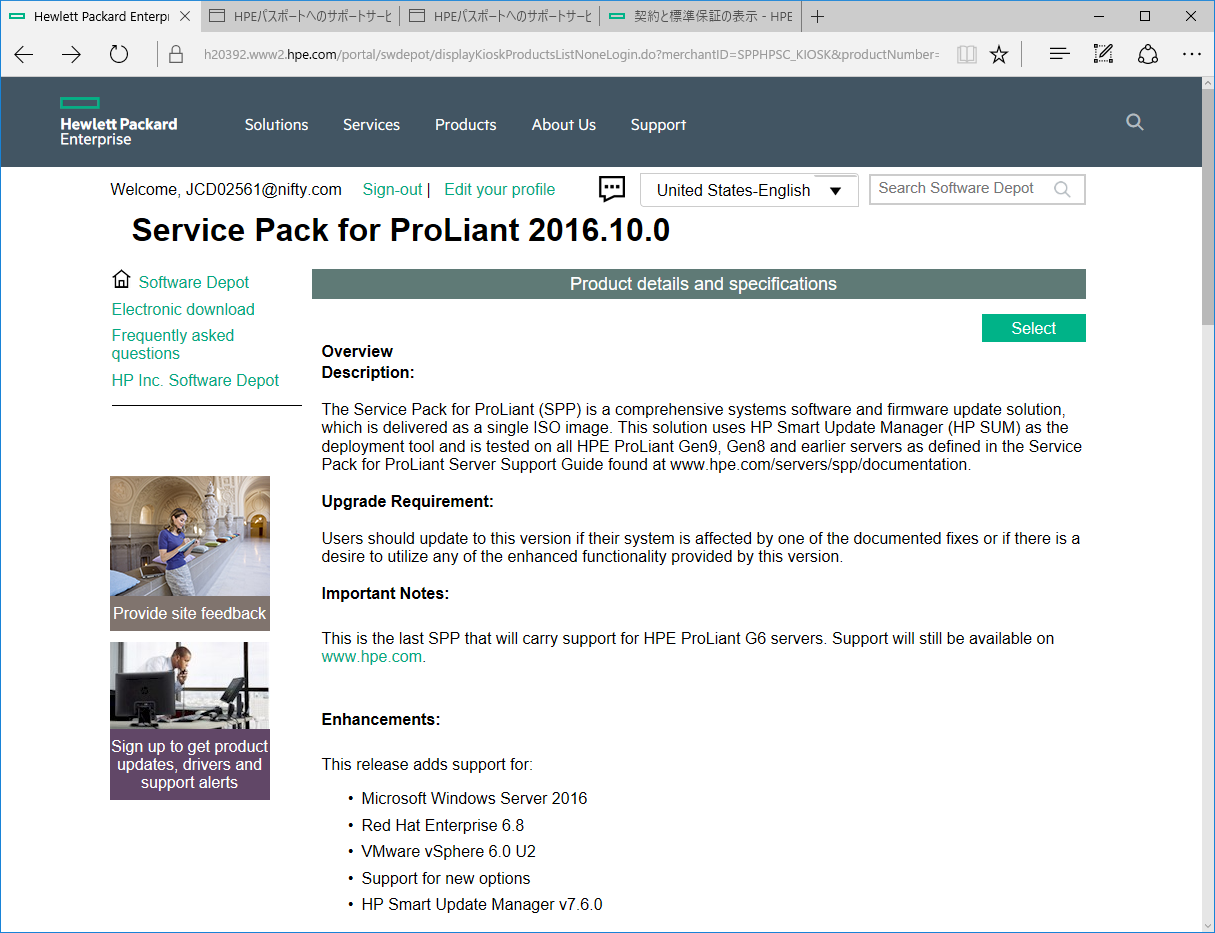This screenshot has height=933, width=1215.
Task: Click the Welcome, JCD02561@nifty.com text
Action: point(226,189)
